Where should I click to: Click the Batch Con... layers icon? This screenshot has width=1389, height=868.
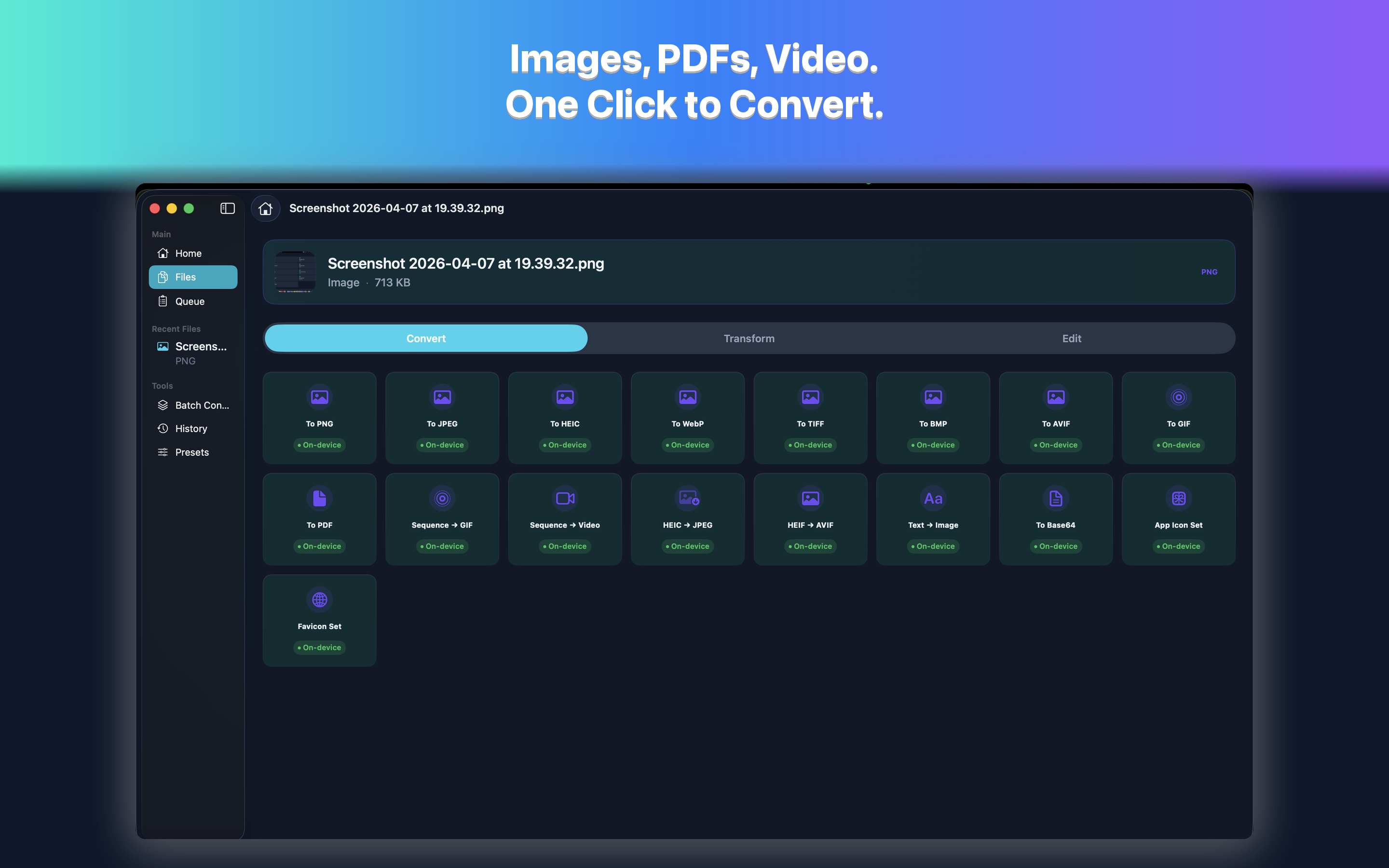point(163,405)
